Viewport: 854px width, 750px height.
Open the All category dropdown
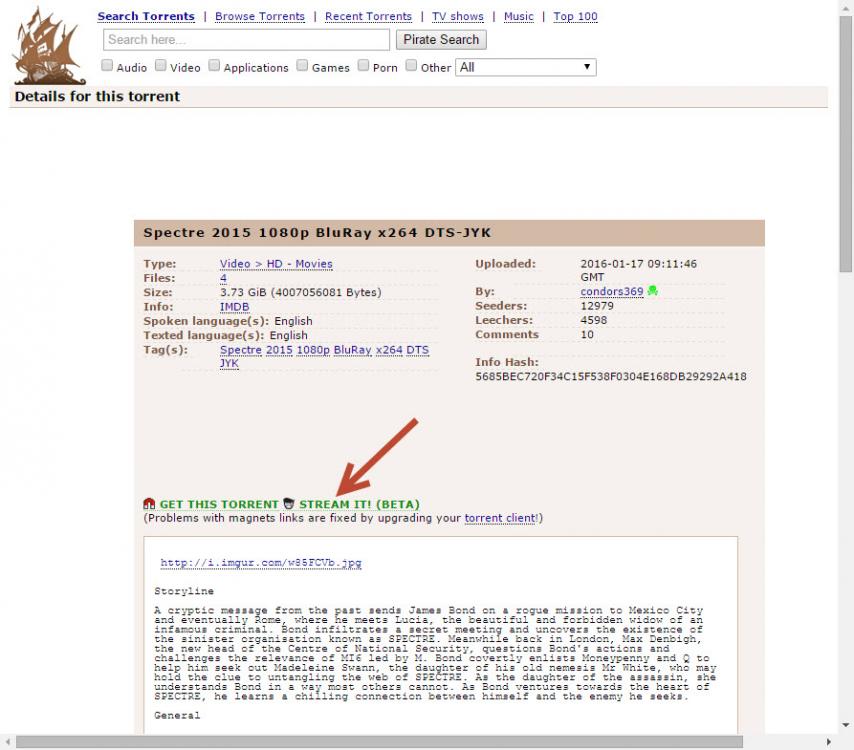coord(526,67)
